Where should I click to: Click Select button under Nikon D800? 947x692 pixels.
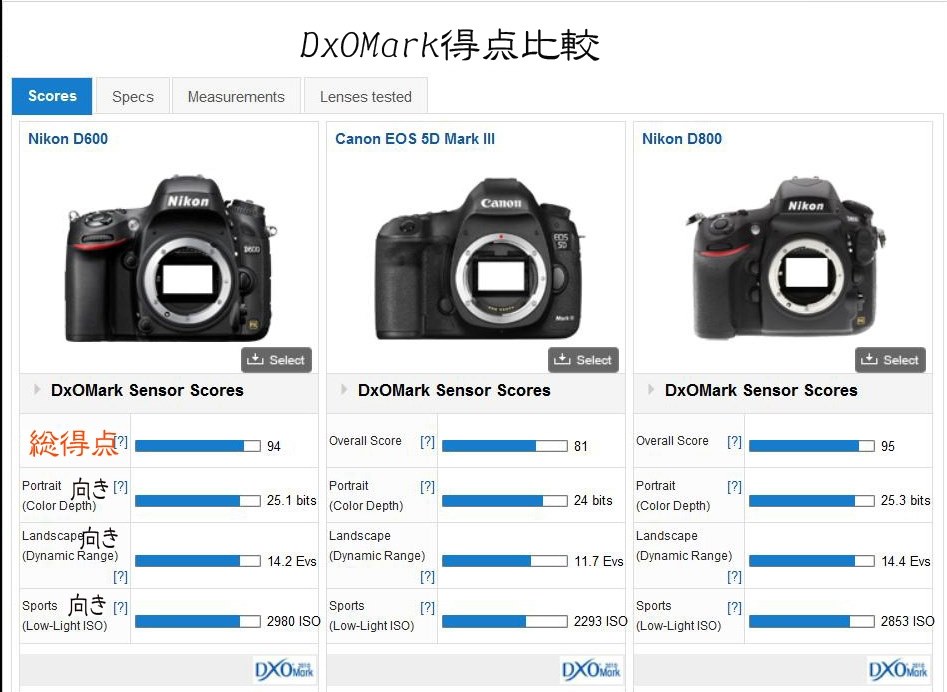tap(890, 360)
